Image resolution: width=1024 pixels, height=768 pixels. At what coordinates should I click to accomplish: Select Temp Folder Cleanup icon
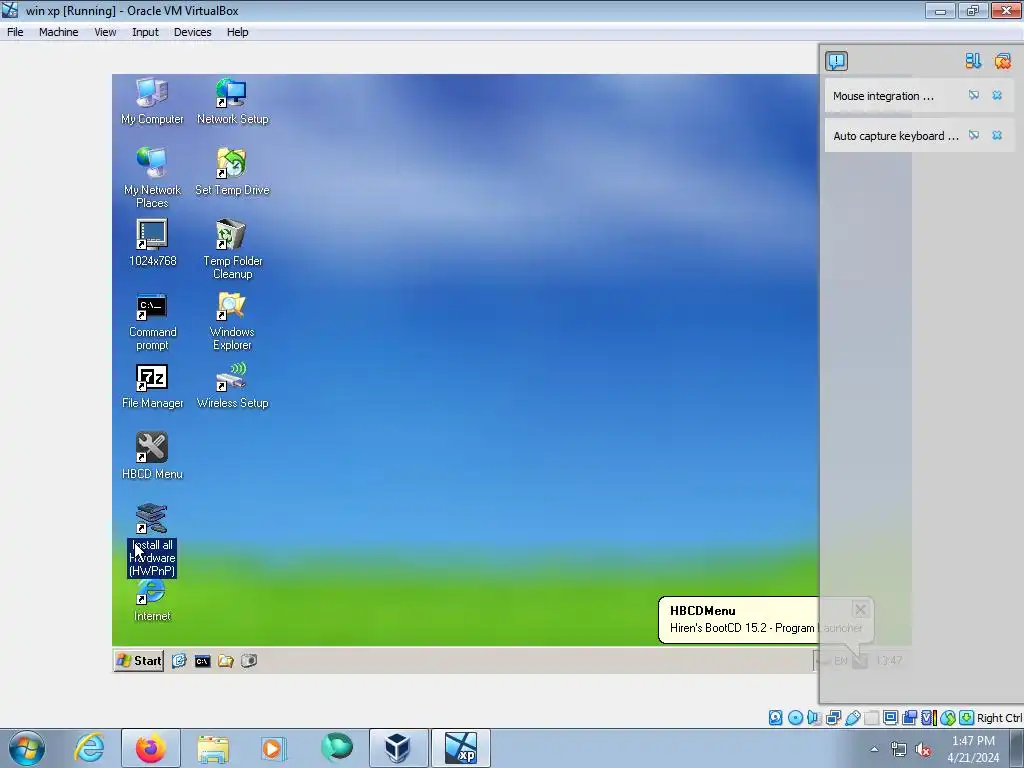click(x=232, y=249)
